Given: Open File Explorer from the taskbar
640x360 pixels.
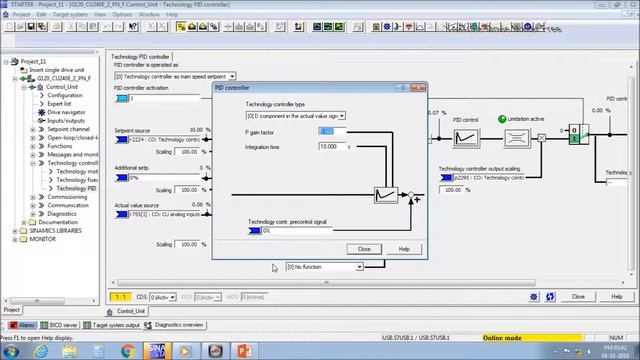Looking at the screenshot, I should pyautogui.click(x=70, y=351).
